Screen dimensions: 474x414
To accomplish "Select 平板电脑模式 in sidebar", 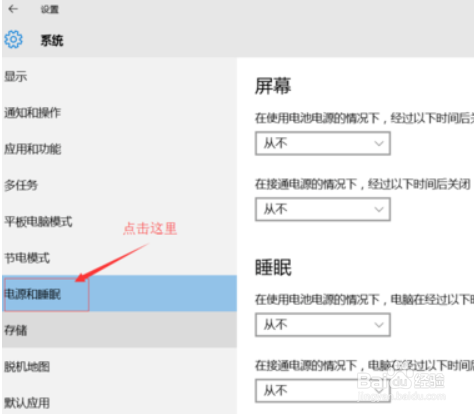I will pos(119,221).
